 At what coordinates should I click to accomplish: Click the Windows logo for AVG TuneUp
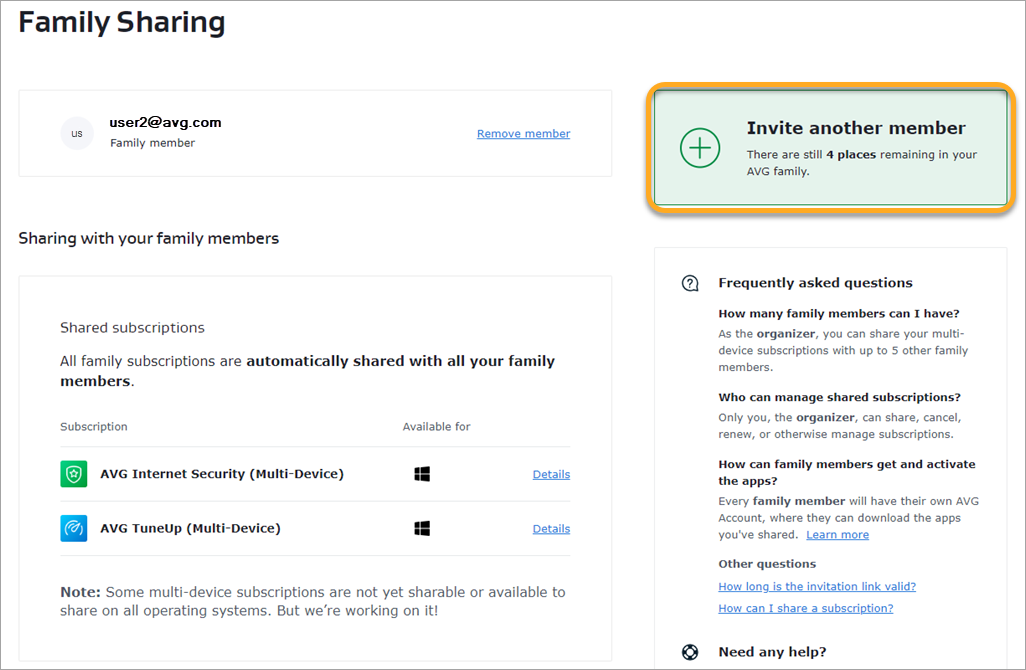(x=422, y=528)
